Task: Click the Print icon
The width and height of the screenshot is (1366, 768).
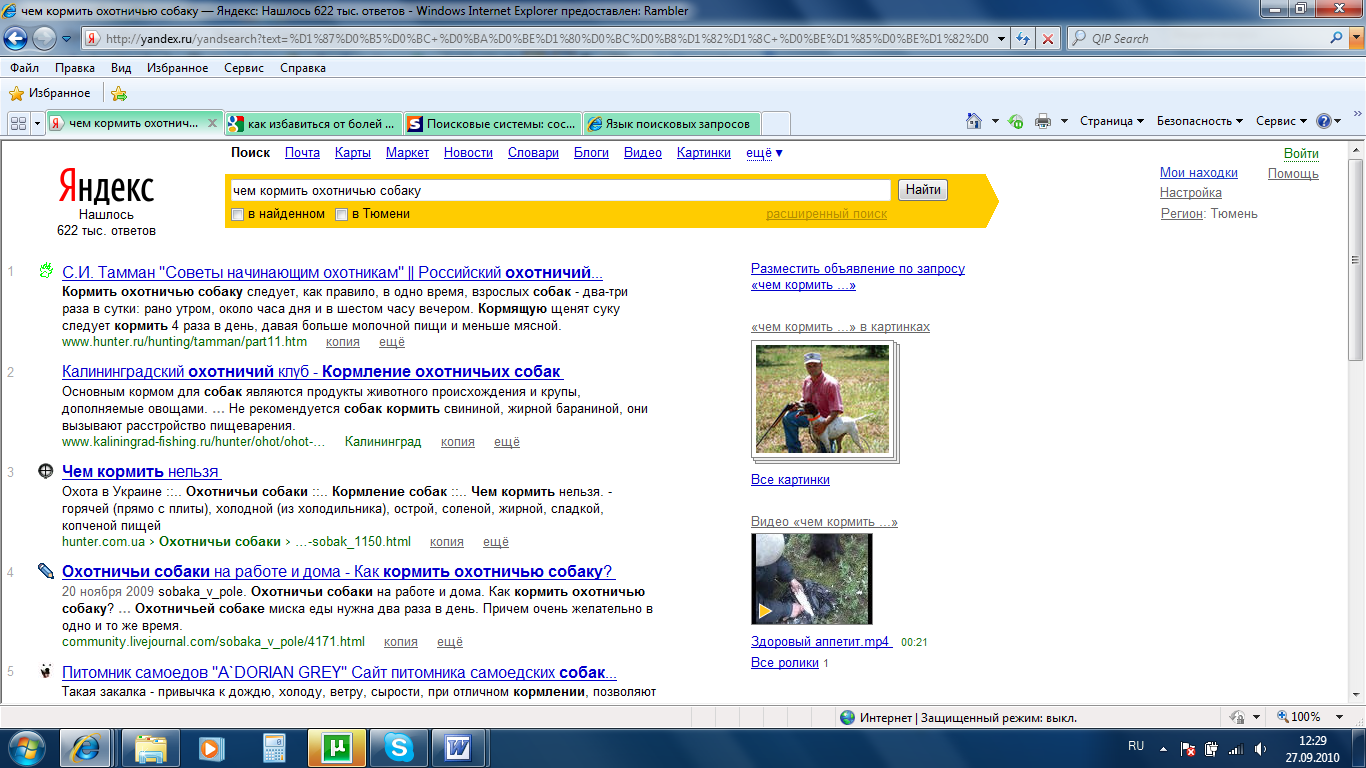Action: click(1043, 121)
